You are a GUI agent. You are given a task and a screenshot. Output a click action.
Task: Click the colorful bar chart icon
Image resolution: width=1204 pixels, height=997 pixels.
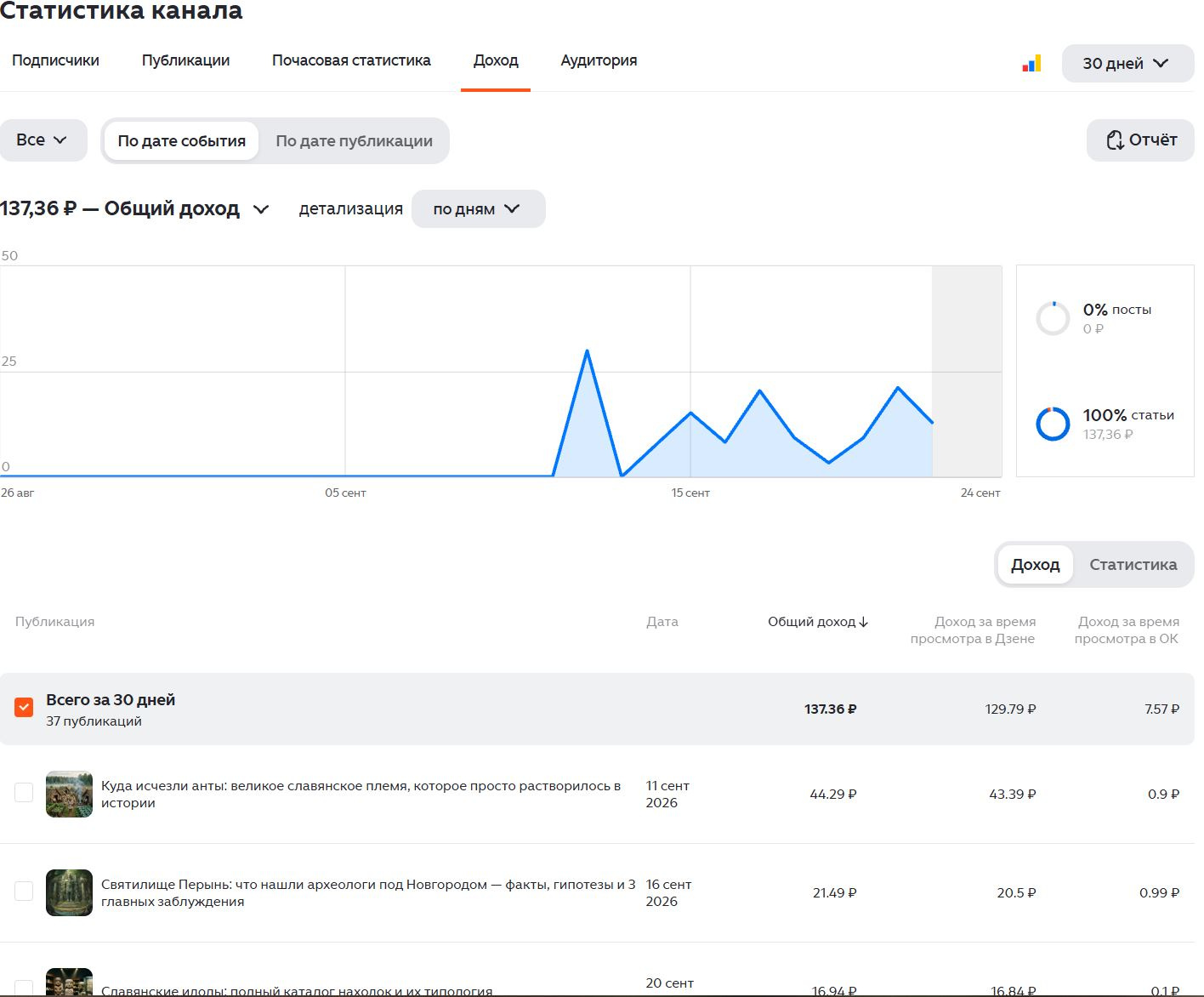1031,64
